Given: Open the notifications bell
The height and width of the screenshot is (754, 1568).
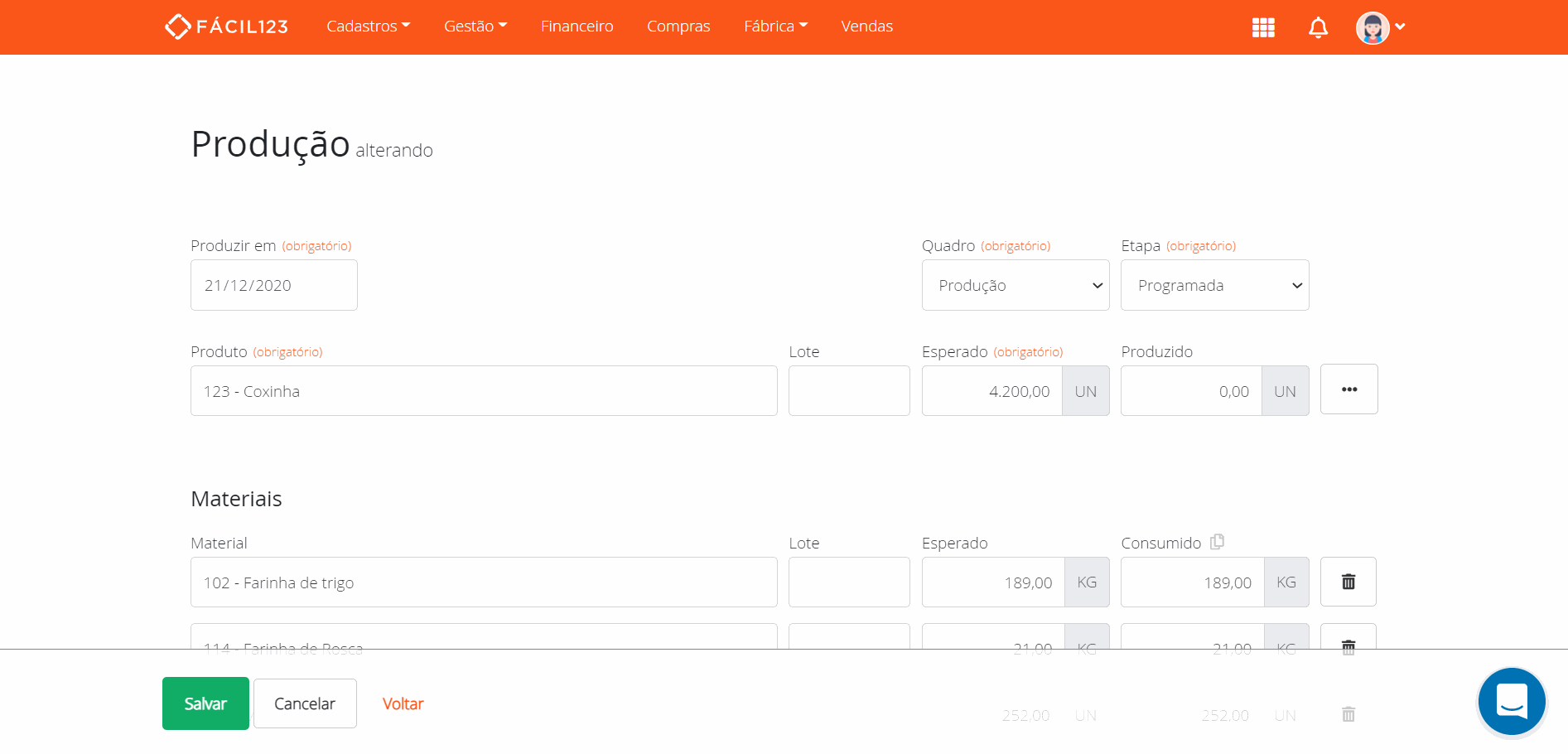Looking at the screenshot, I should coord(1318,27).
